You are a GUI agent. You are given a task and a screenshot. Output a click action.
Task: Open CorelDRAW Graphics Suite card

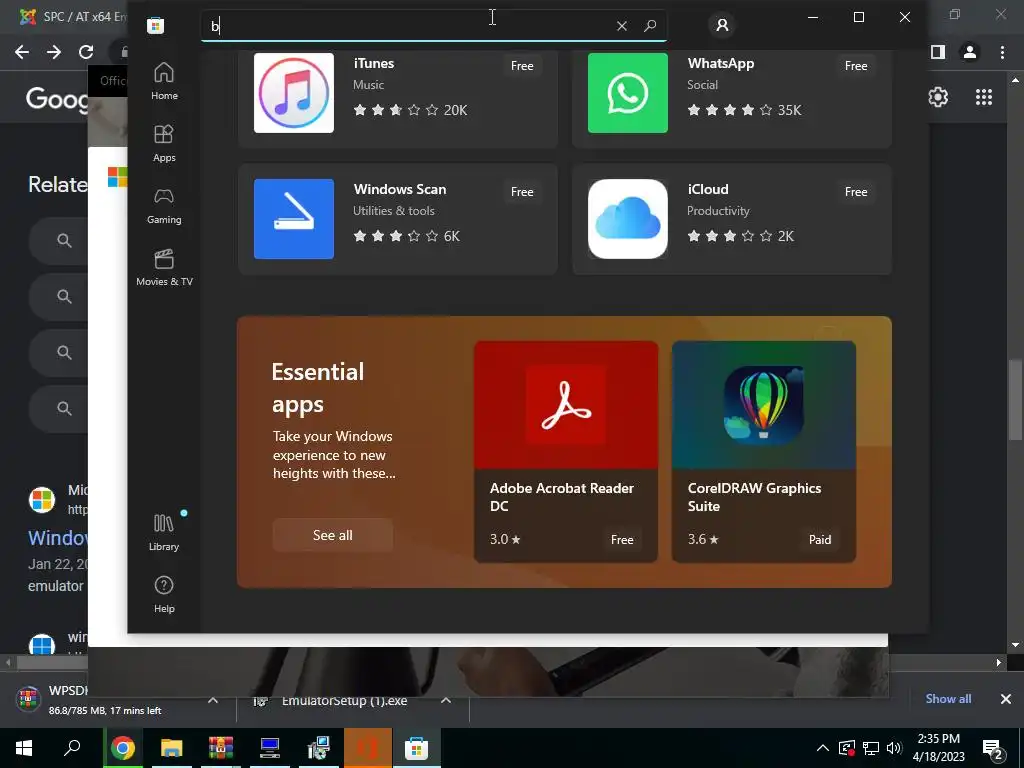tap(763, 451)
